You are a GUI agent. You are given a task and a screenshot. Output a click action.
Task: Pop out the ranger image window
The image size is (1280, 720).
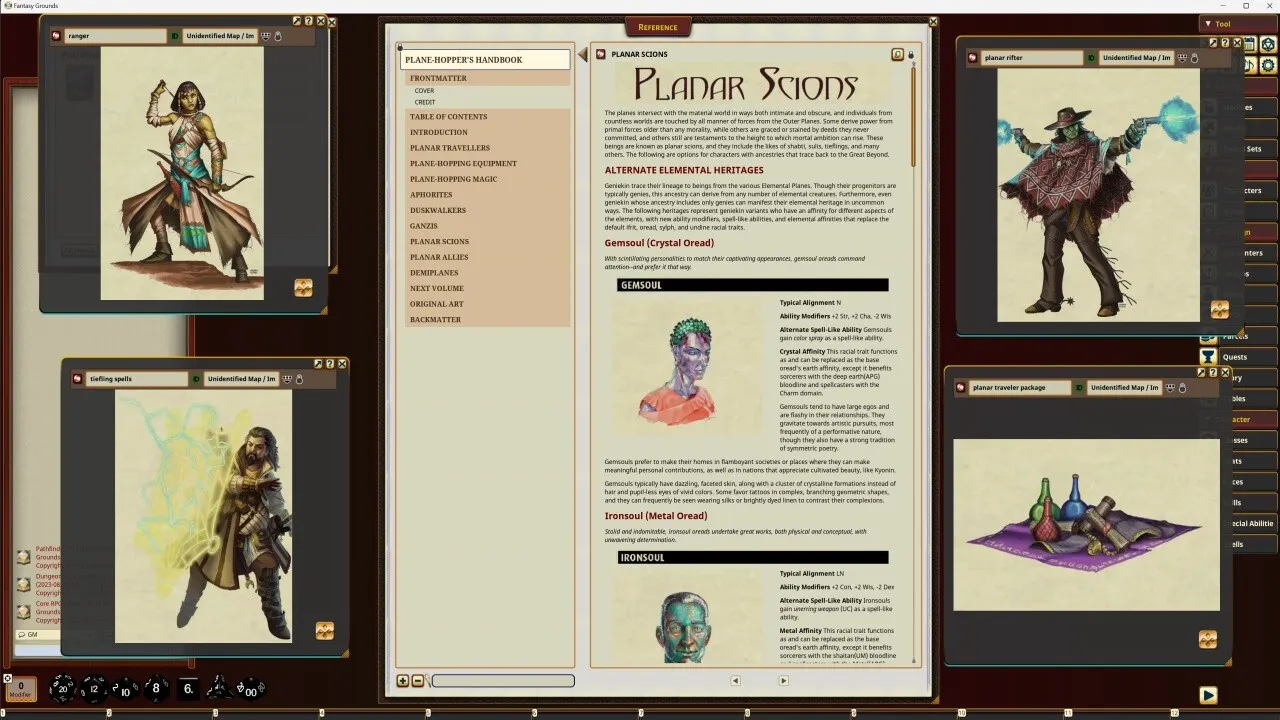coord(297,21)
